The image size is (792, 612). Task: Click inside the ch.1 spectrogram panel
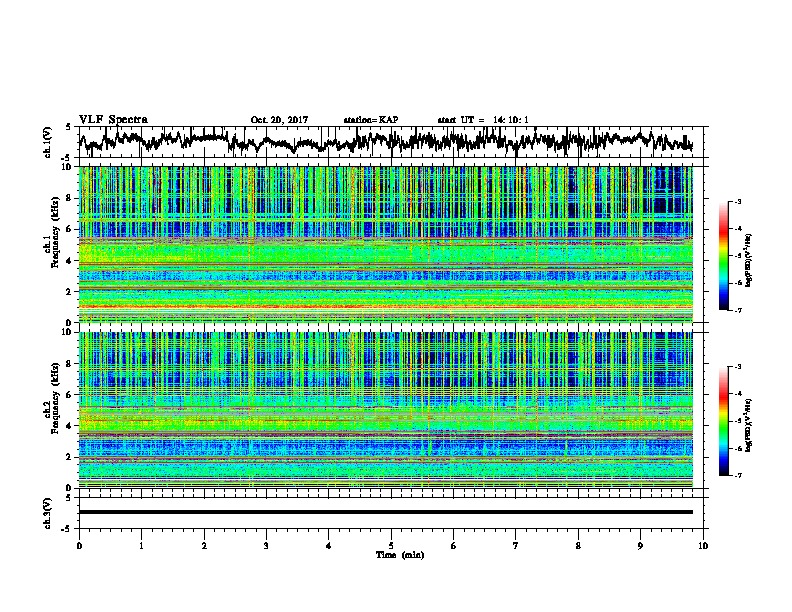coord(385,244)
